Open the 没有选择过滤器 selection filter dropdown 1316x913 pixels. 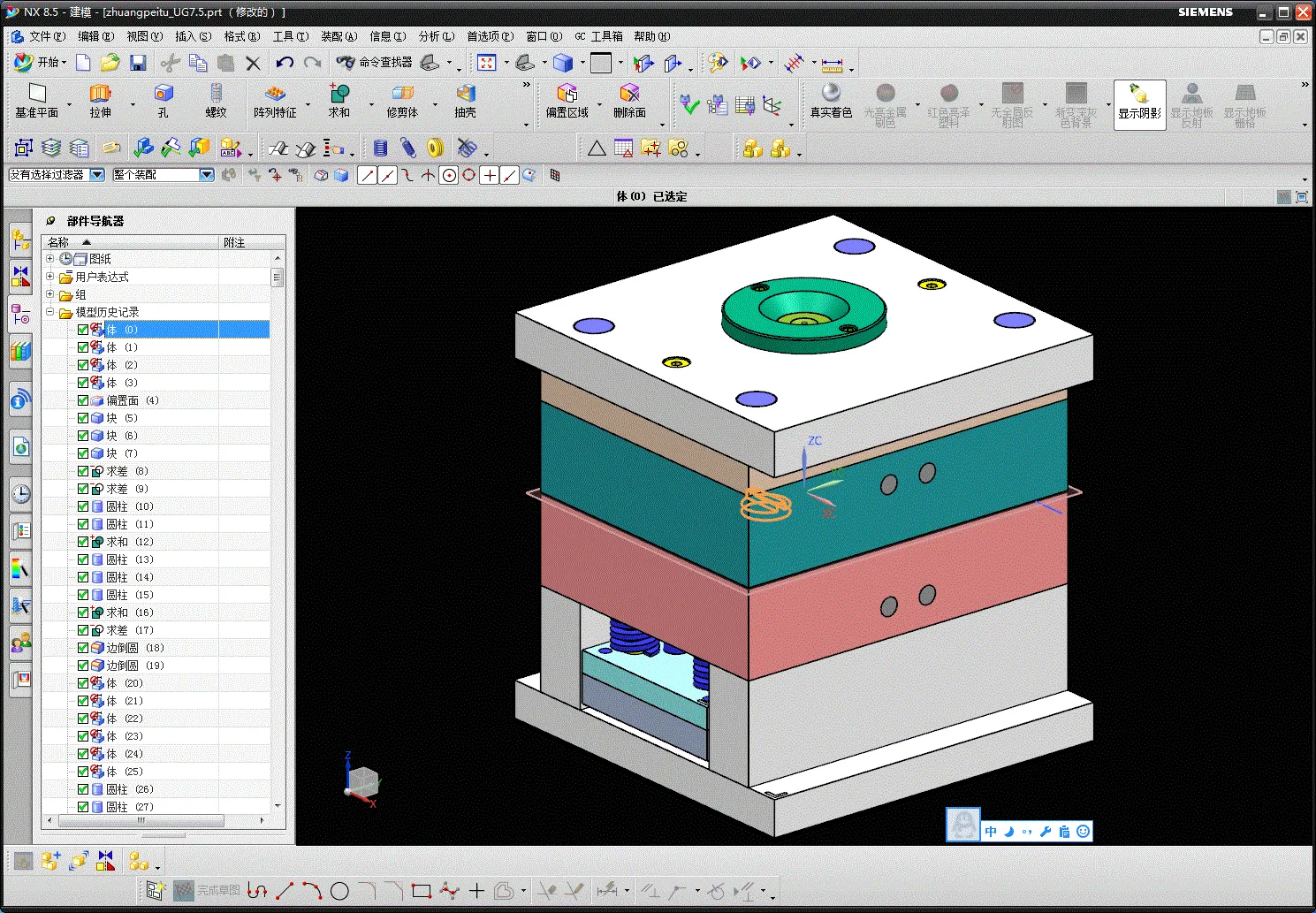point(97,175)
